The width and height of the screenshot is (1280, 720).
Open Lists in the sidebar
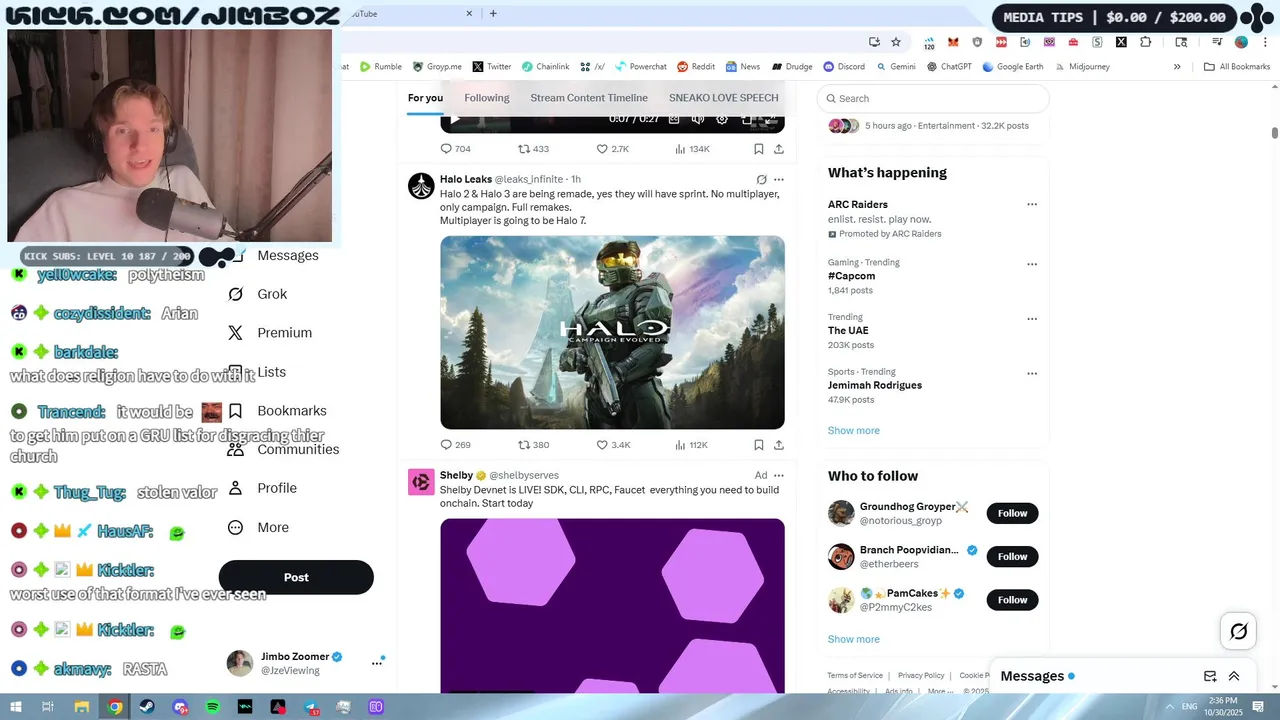(257, 372)
